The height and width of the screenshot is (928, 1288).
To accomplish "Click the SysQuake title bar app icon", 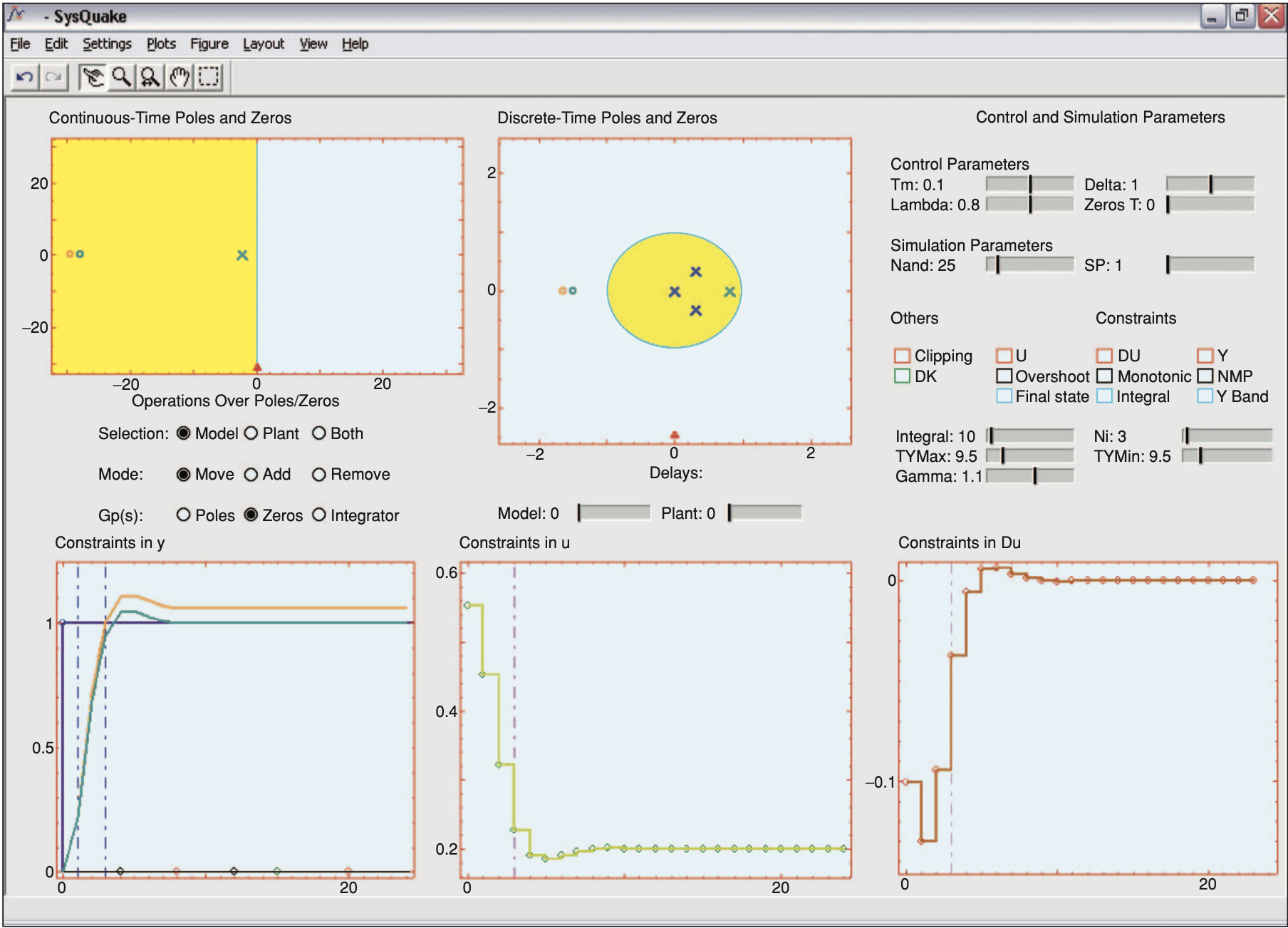I will pyautogui.click(x=17, y=15).
